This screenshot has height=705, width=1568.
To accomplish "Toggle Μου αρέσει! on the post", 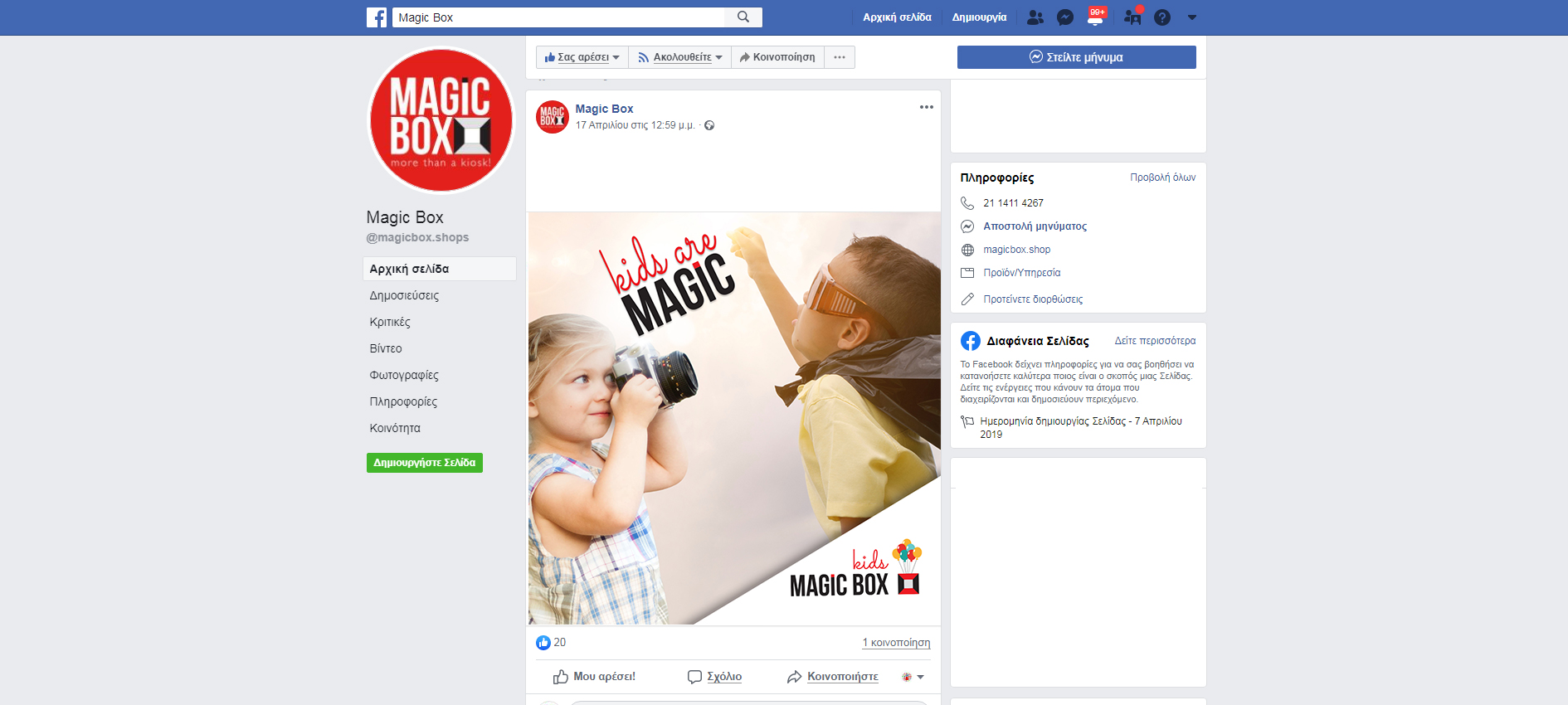I will (x=594, y=677).
